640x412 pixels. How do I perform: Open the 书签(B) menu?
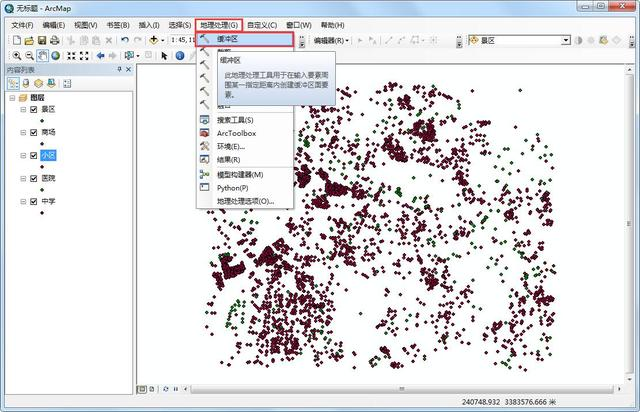tap(118, 25)
